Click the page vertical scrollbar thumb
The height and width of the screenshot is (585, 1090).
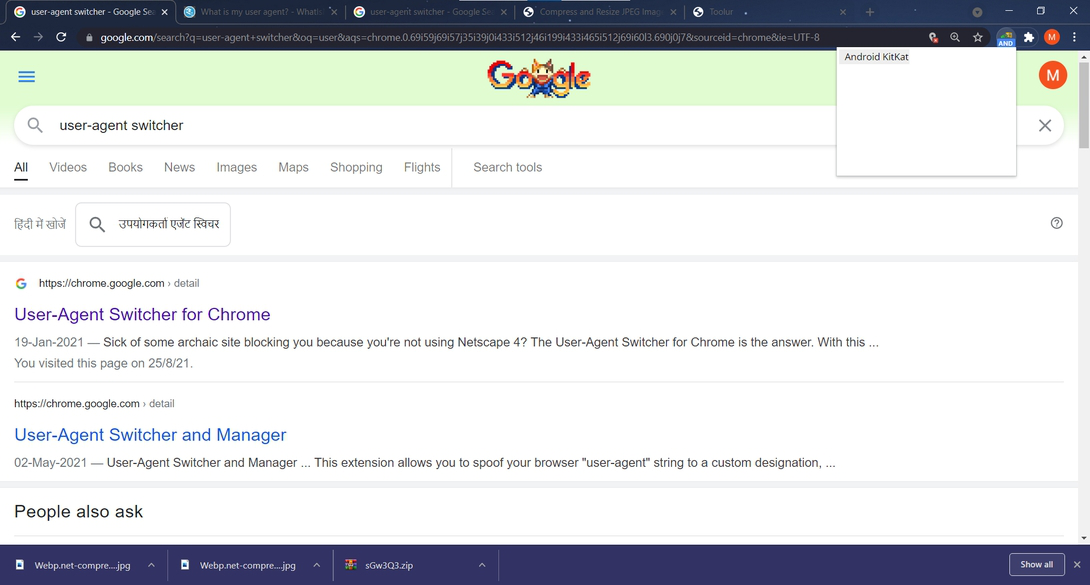(1084, 105)
